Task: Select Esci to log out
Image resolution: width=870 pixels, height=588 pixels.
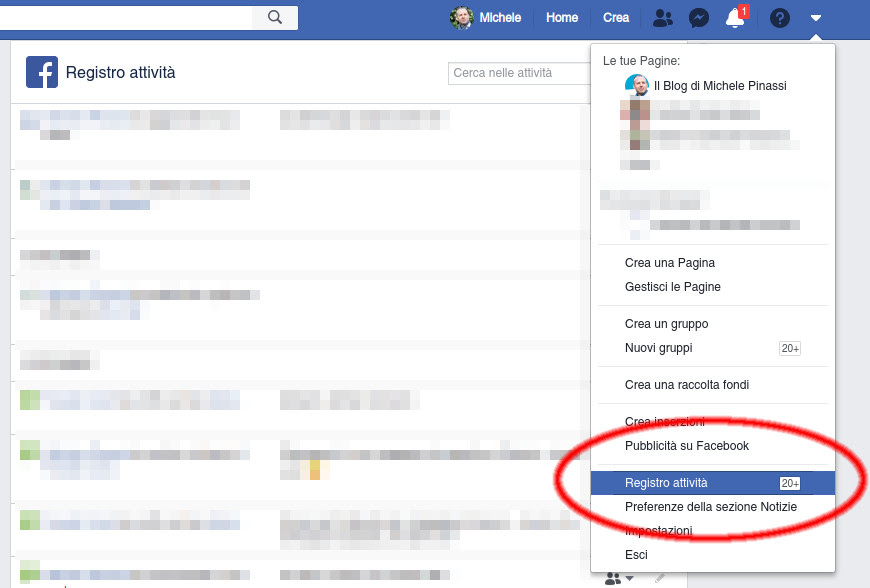Action: (636, 555)
